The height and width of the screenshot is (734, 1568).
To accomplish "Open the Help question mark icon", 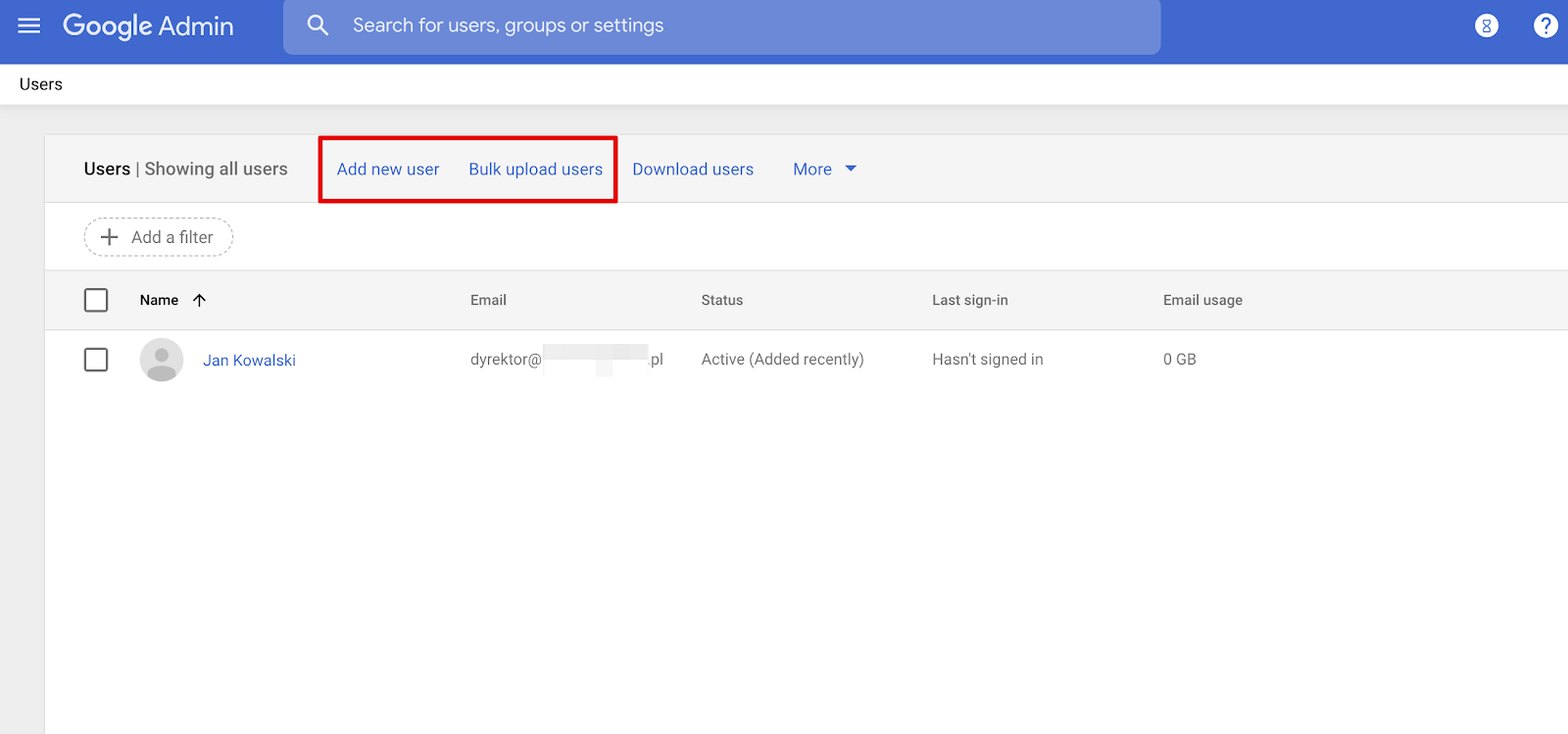I will tap(1545, 25).
